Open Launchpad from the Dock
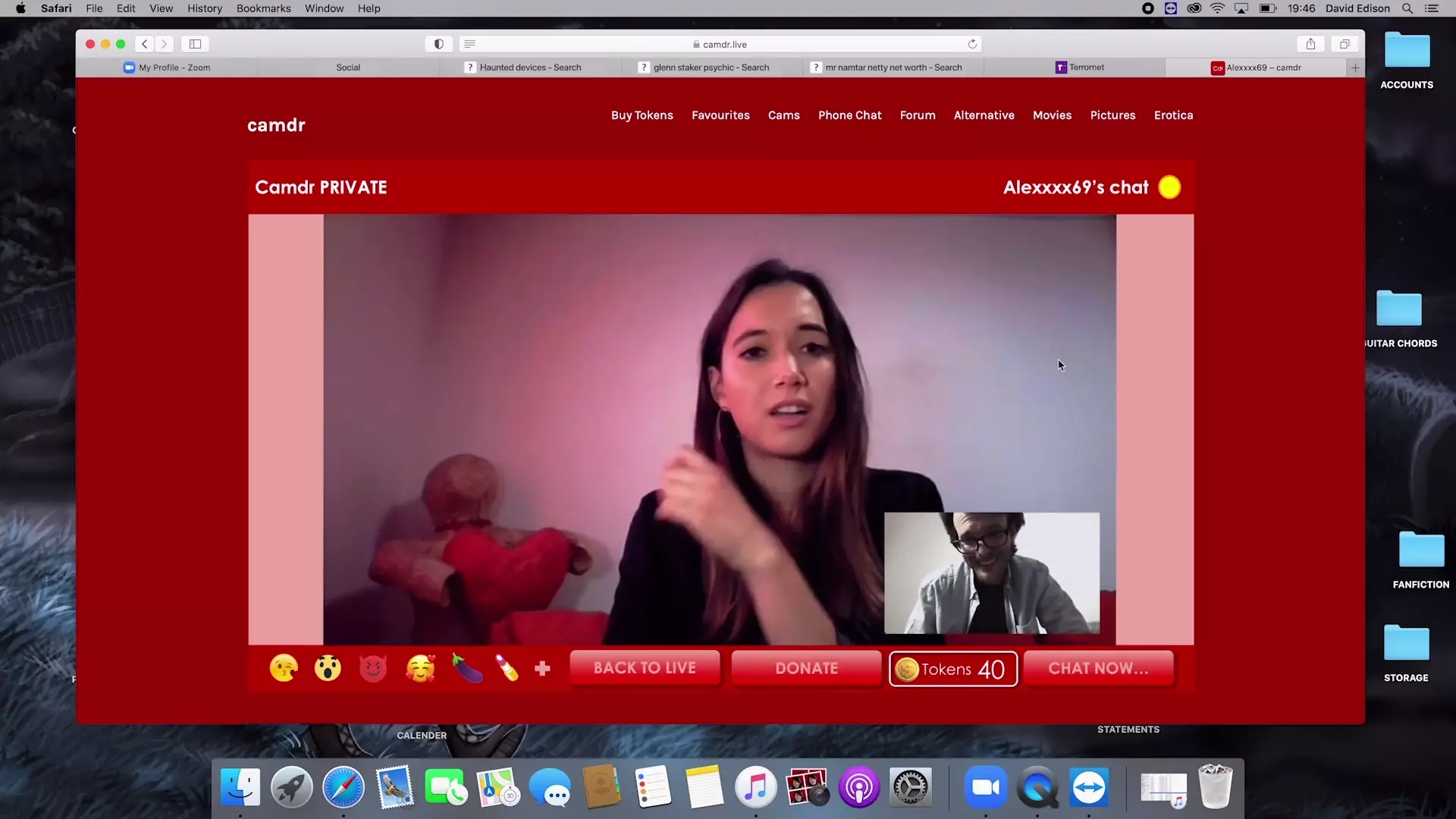The image size is (1456, 819). point(292,787)
